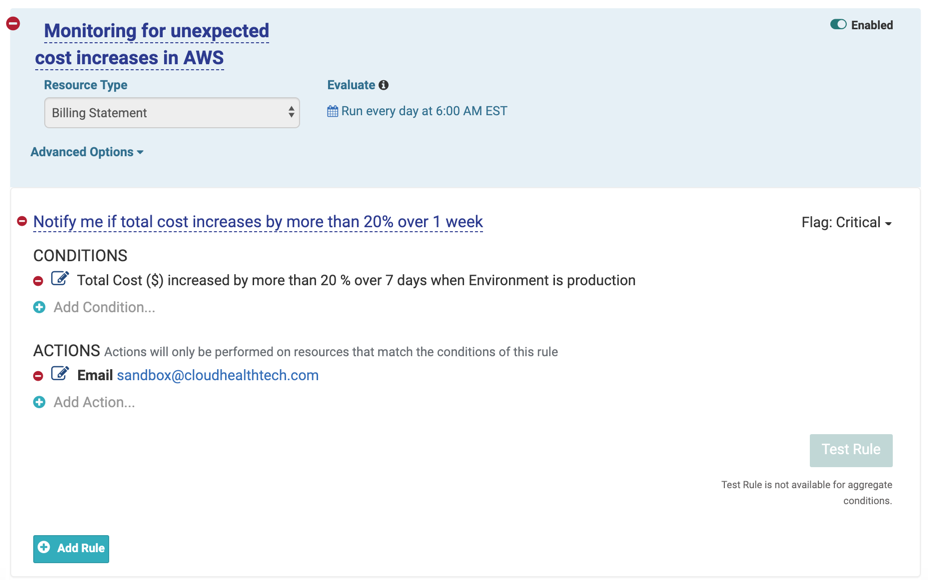The image size is (928, 580).
Task: Click the red remove icon beside rule name
Action: pos(22,221)
